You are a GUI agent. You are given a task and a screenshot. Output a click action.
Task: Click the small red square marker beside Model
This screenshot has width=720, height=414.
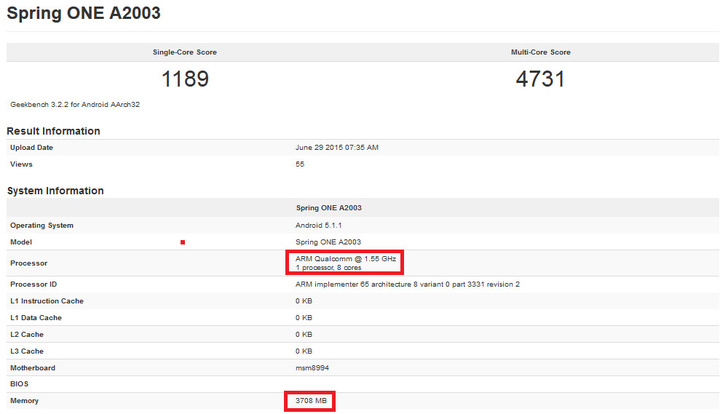[182, 242]
